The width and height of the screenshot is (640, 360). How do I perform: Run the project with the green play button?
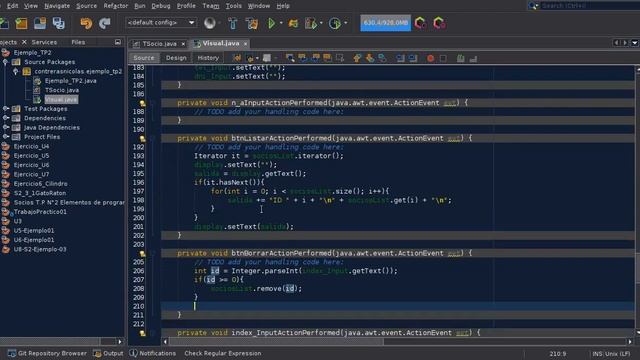pyautogui.click(x=271, y=23)
